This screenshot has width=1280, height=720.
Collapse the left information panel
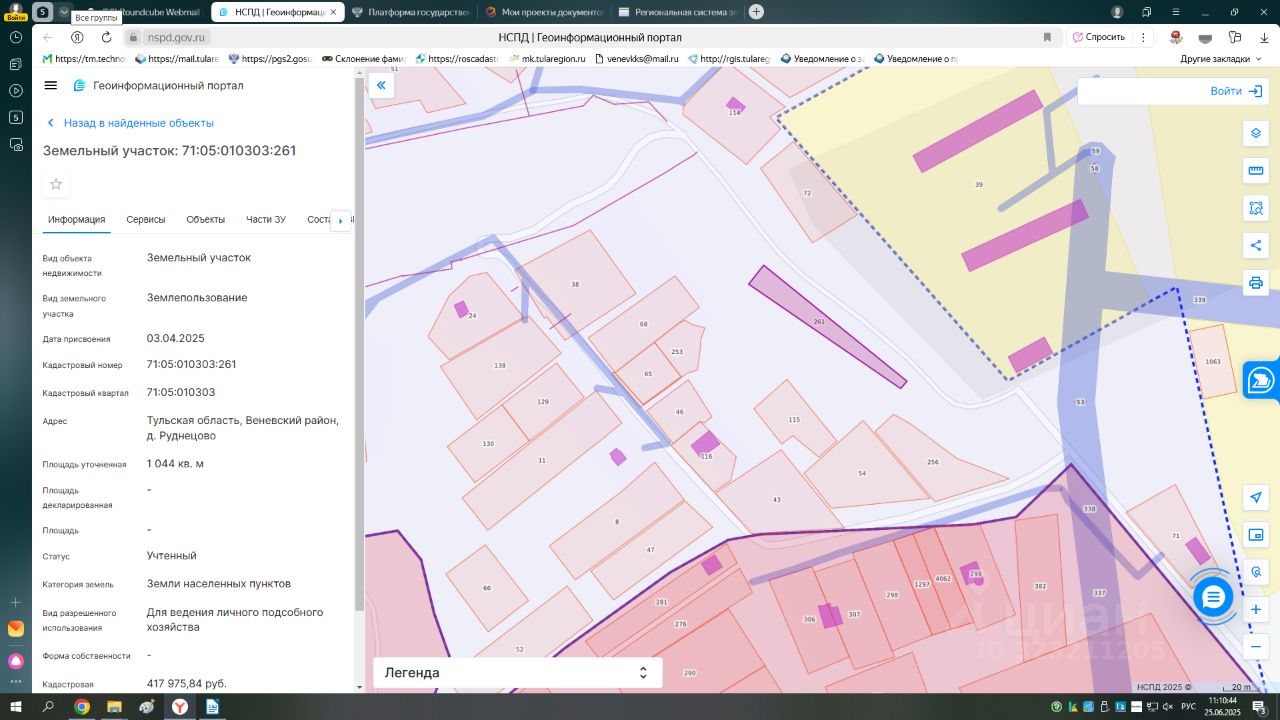coord(381,86)
